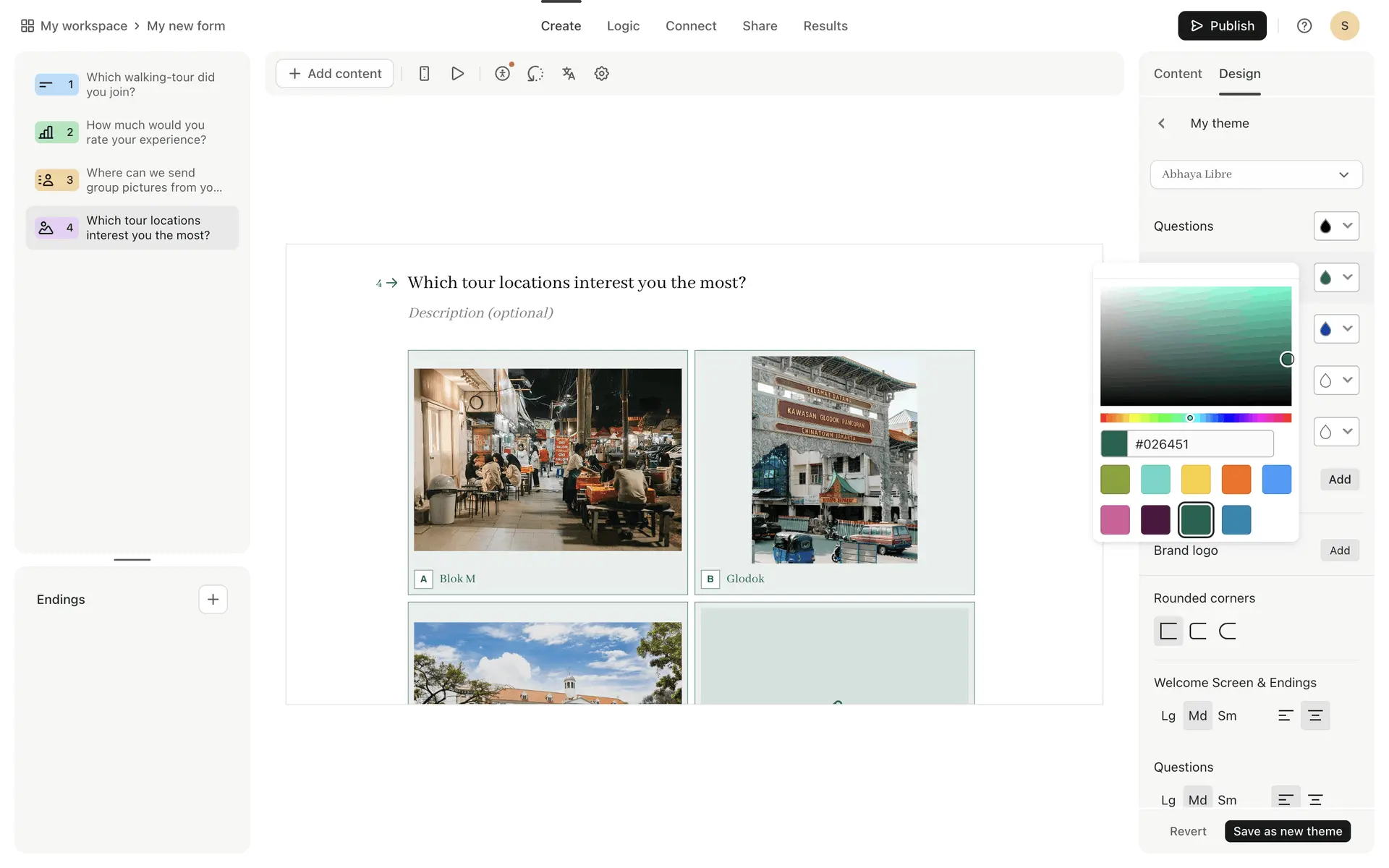Expand the blue droplet color dropdown

[x=1336, y=329]
